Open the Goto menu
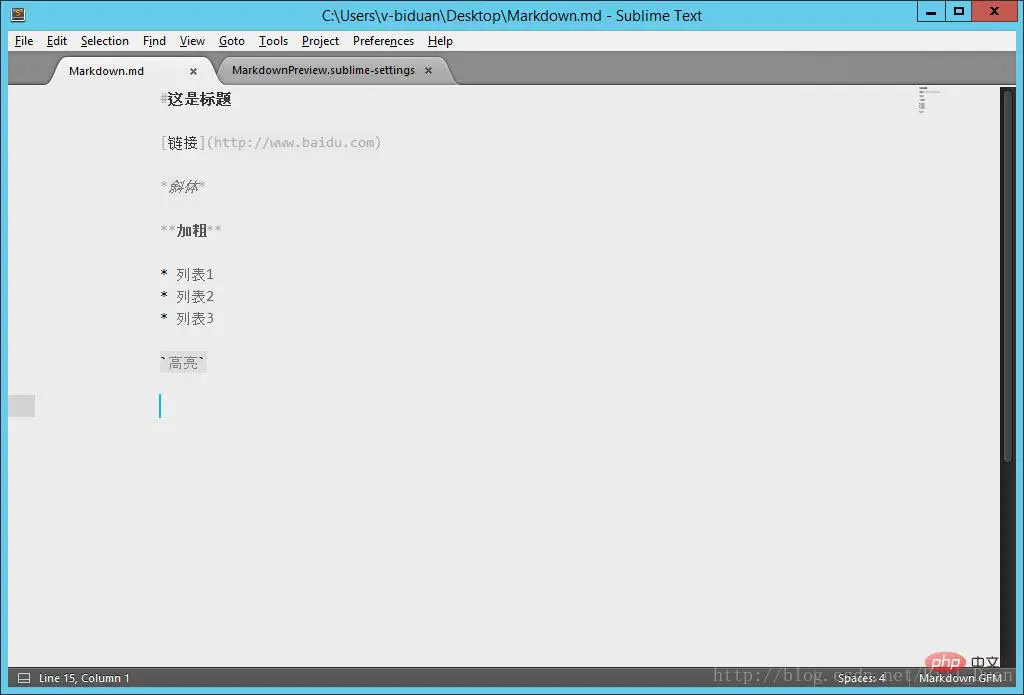Viewport: 1024px width, 695px height. coord(231,41)
